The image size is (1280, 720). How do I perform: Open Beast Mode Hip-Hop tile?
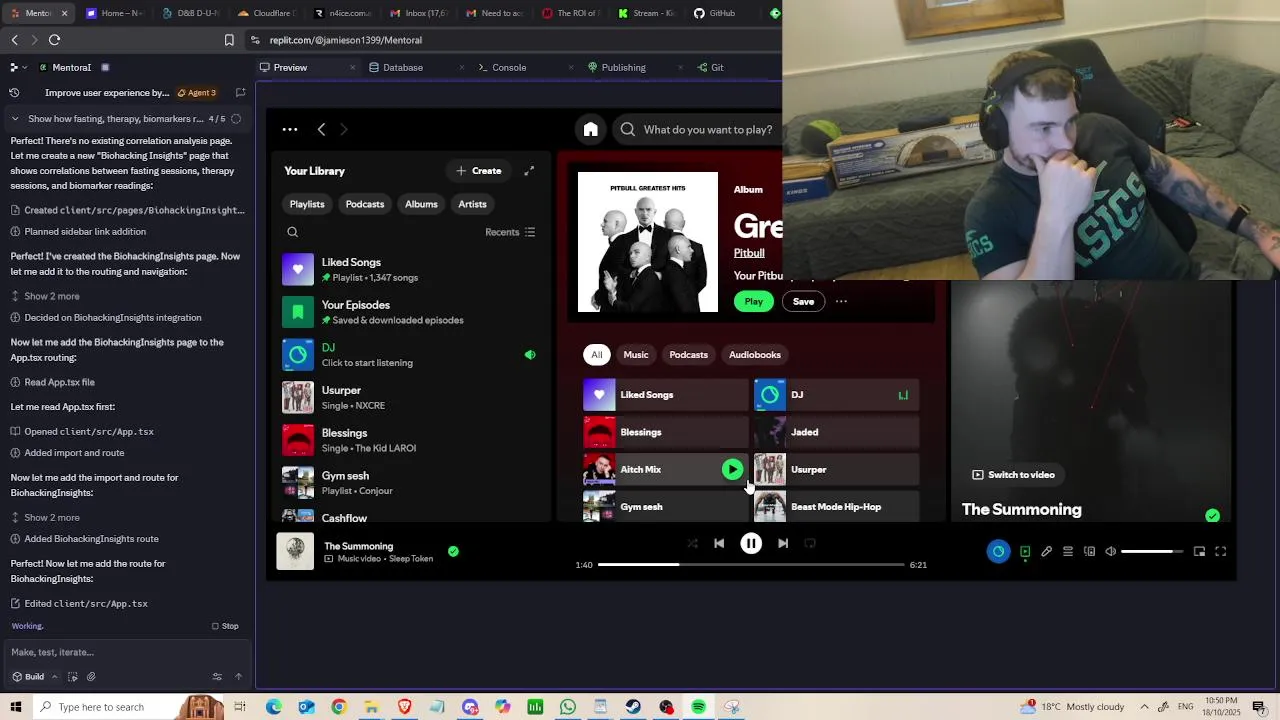837,506
